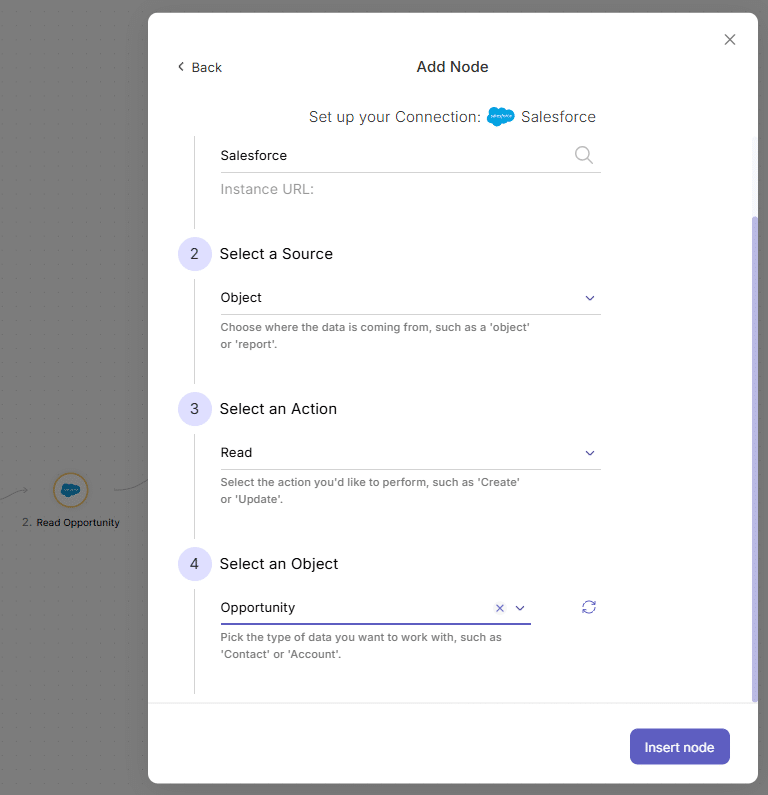This screenshot has width=768, height=795.
Task: Click the 'Select the action you'd like' hint
Action: [370, 491]
